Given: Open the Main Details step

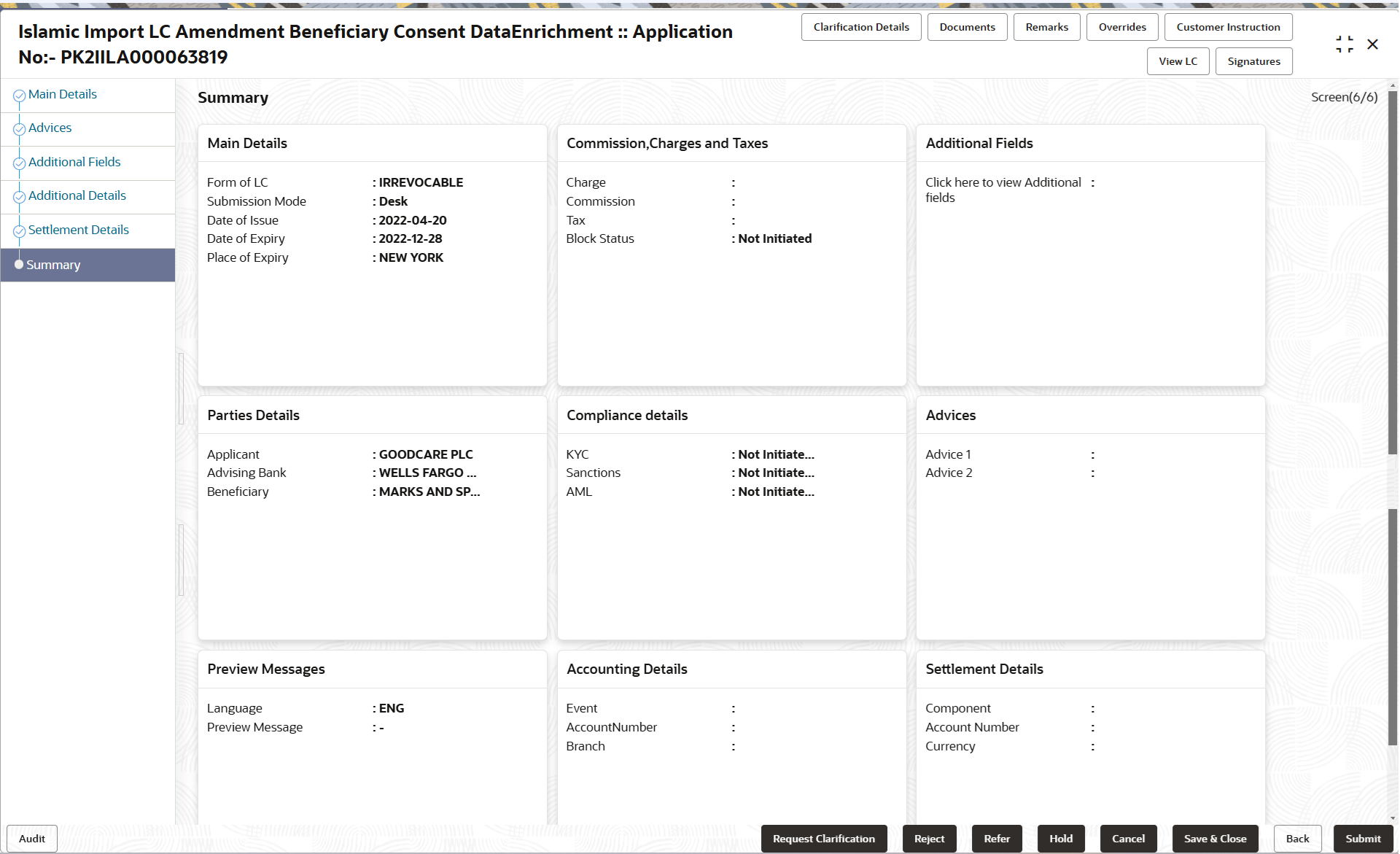Looking at the screenshot, I should (63, 94).
